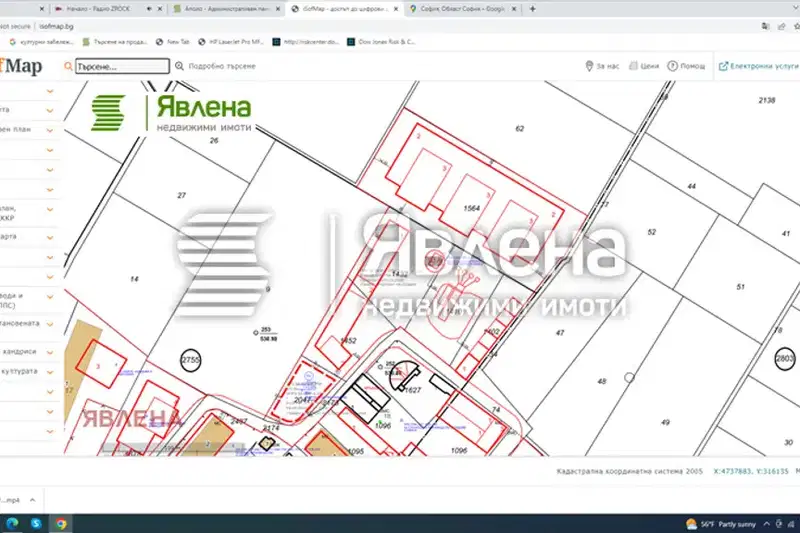Screen dimensions: 800x533
Task: Click into the 'Търсене...' search field
Action: (x=122, y=66)
